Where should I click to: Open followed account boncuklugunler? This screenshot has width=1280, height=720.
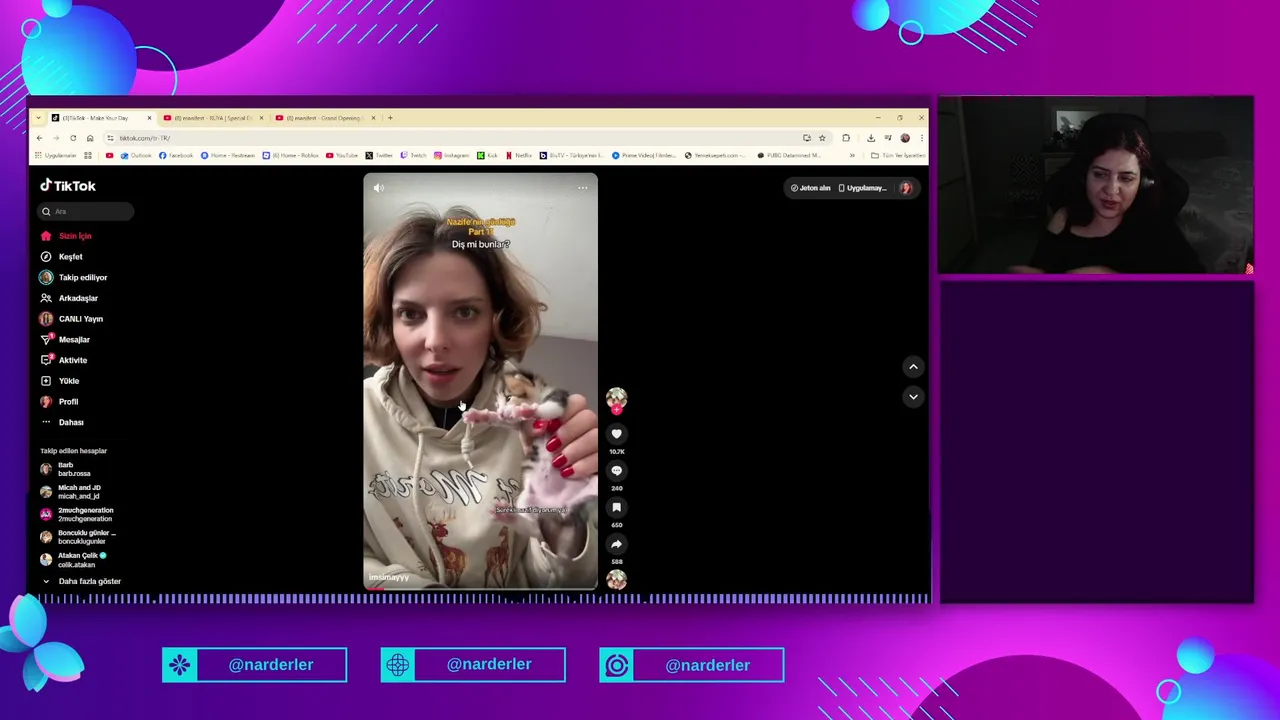[x=78, y=537]
